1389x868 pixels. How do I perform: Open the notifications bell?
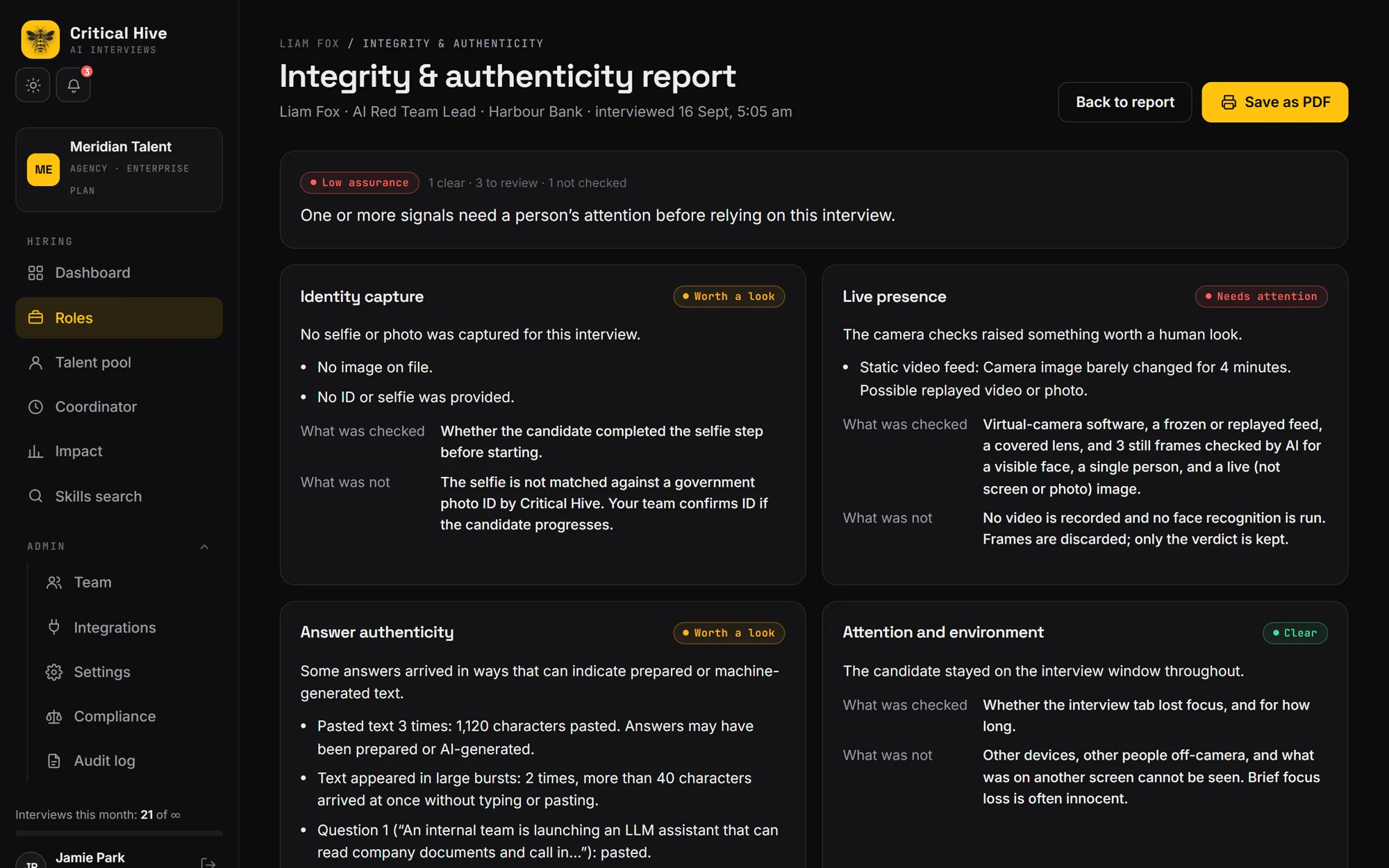tap(74, 85)
